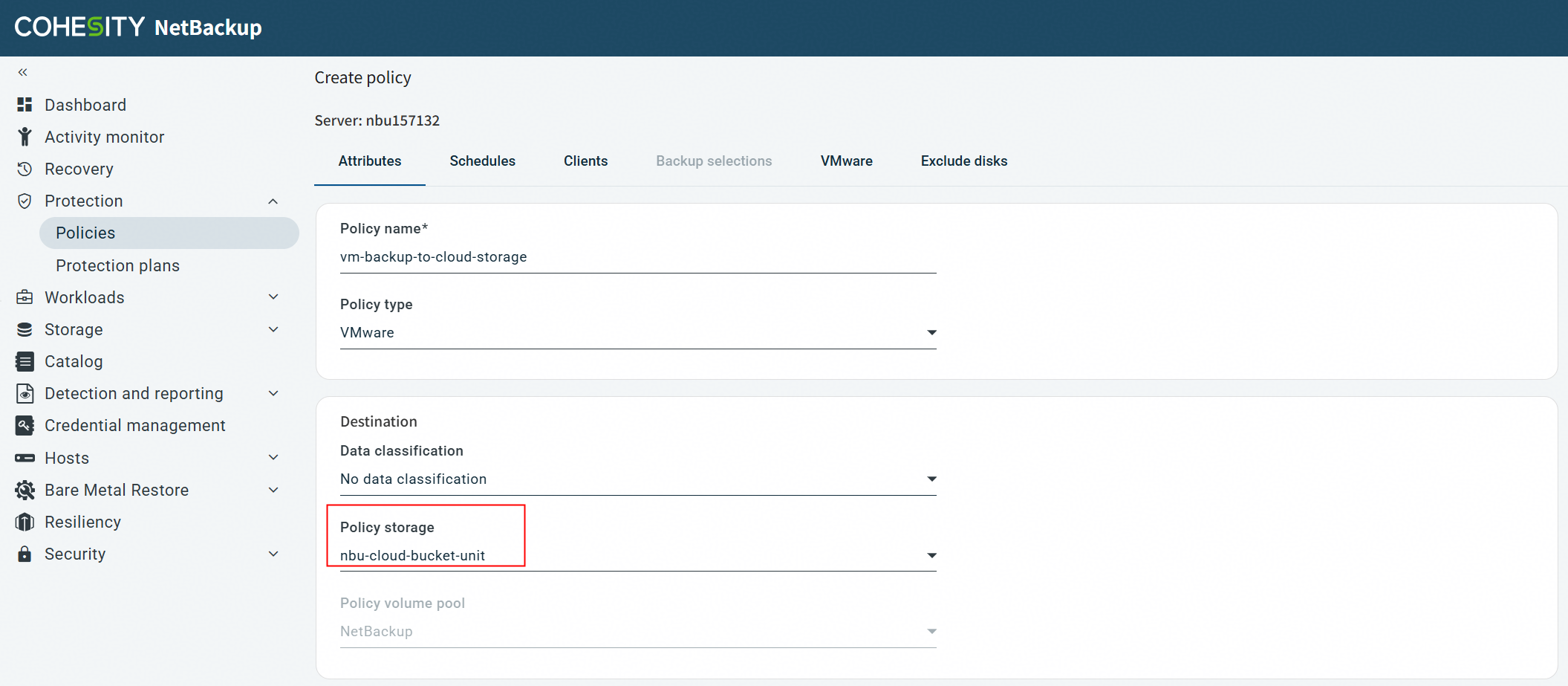
Task: Open the Catalog page
Action: click(74, 361)
